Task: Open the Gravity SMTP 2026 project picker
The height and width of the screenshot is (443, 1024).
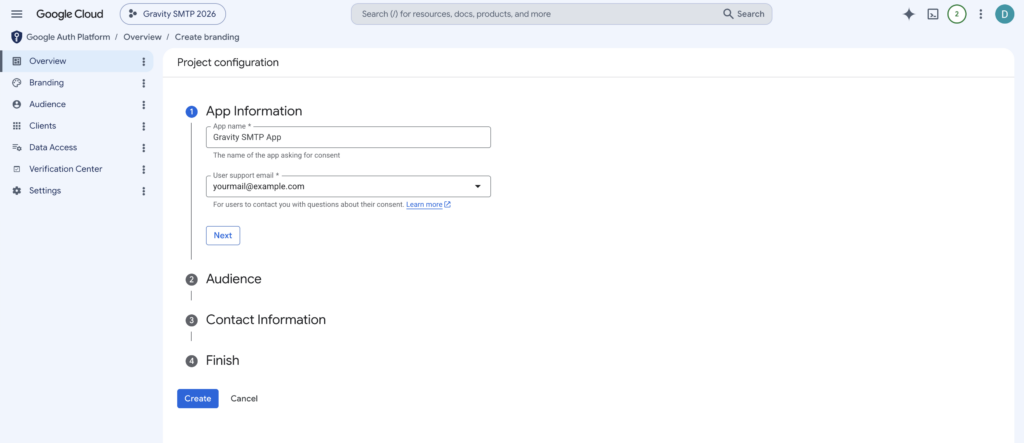Action: [x=172, y=14]
